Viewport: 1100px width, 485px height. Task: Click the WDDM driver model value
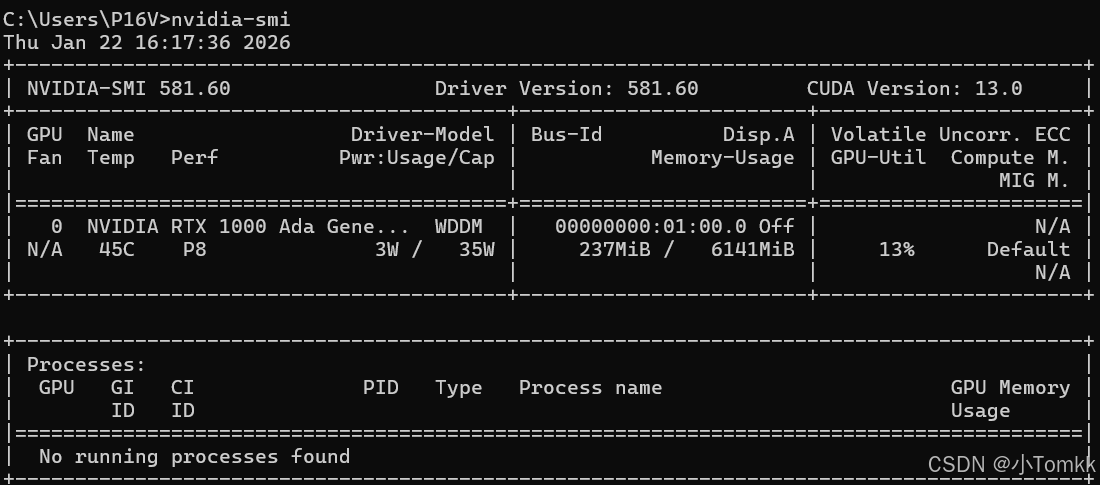(459, 226)
